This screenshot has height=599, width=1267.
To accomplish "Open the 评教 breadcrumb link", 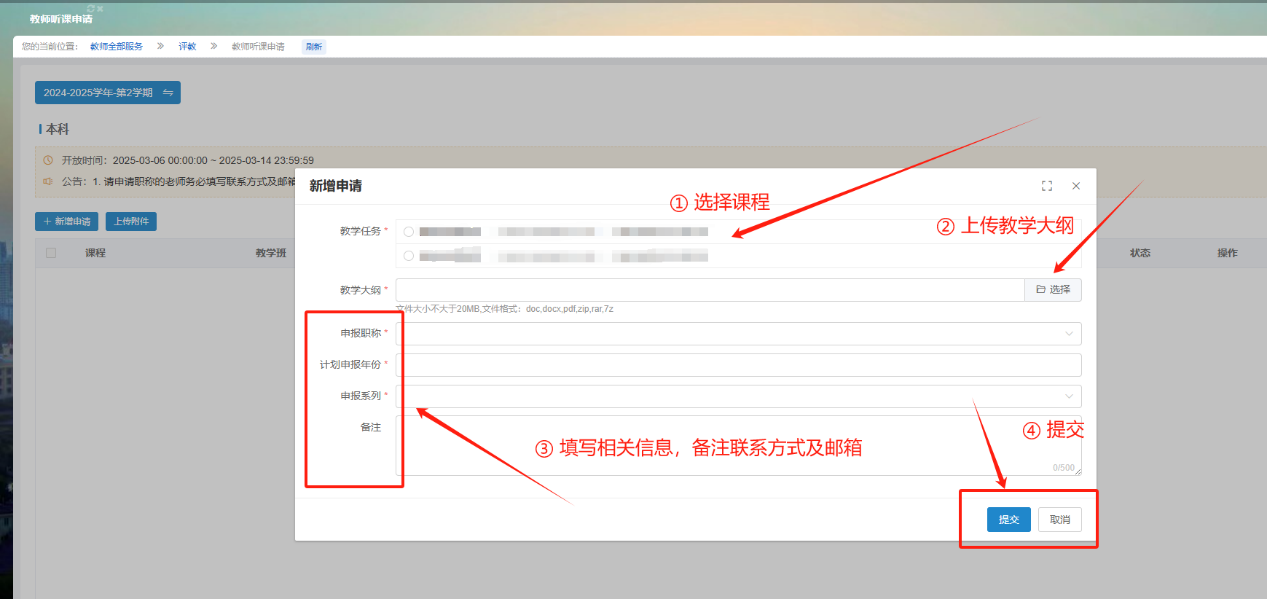I will tap(187, 47).
